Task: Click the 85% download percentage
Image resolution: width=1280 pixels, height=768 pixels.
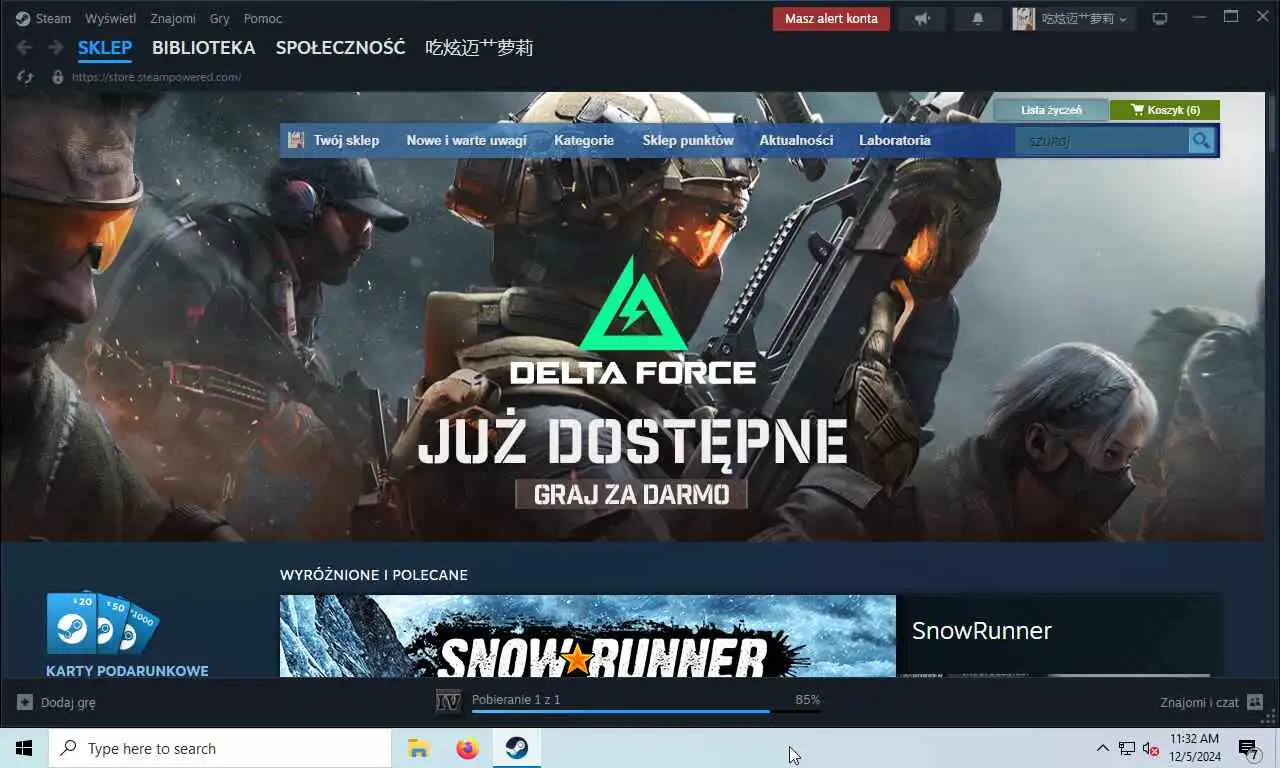Action: point(807,699)
